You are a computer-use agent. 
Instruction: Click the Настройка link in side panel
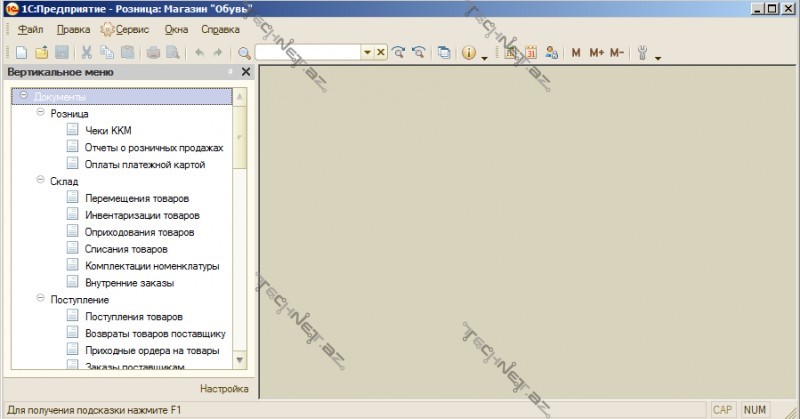223,388
